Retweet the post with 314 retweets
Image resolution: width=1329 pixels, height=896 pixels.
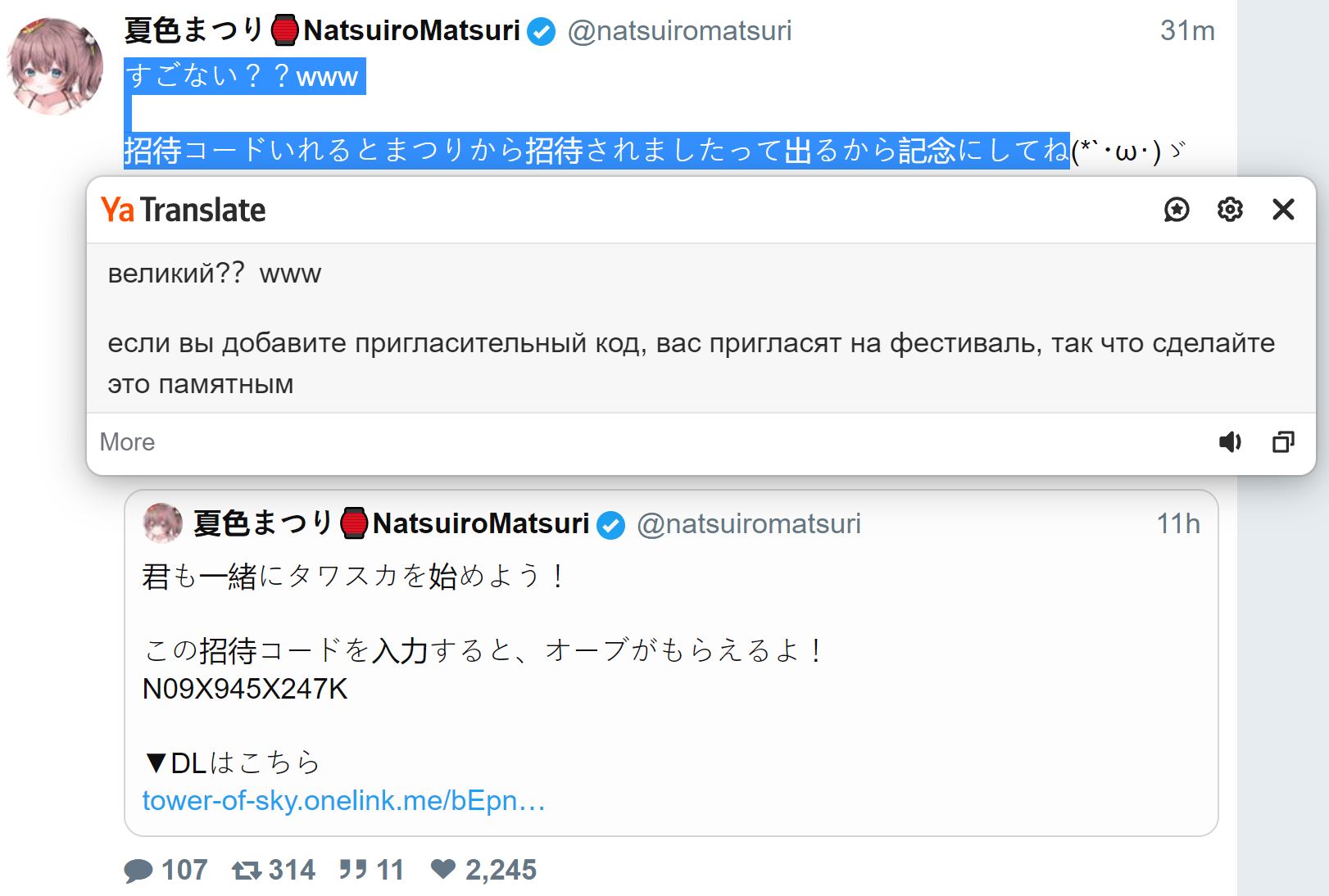(x=247, y=870)
